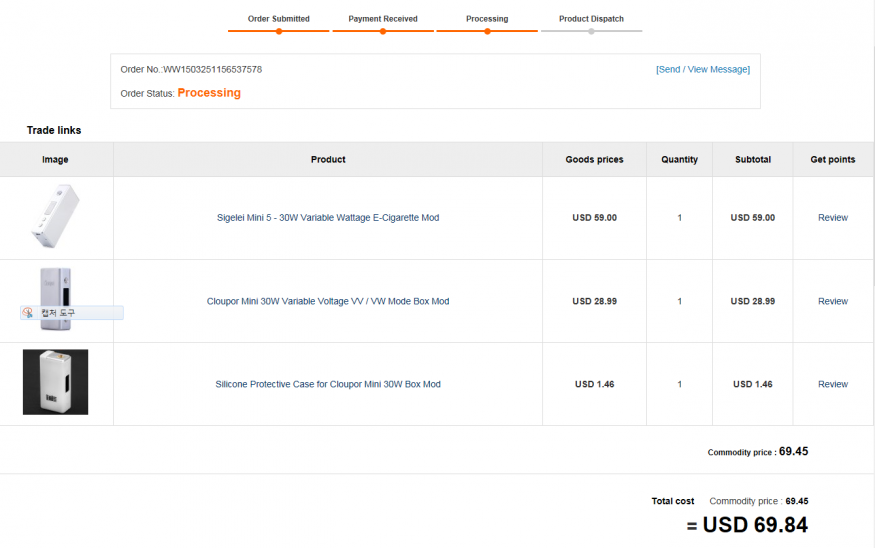
Task: Click the Sigelei row quantity value 1
Action: (680, 218)
